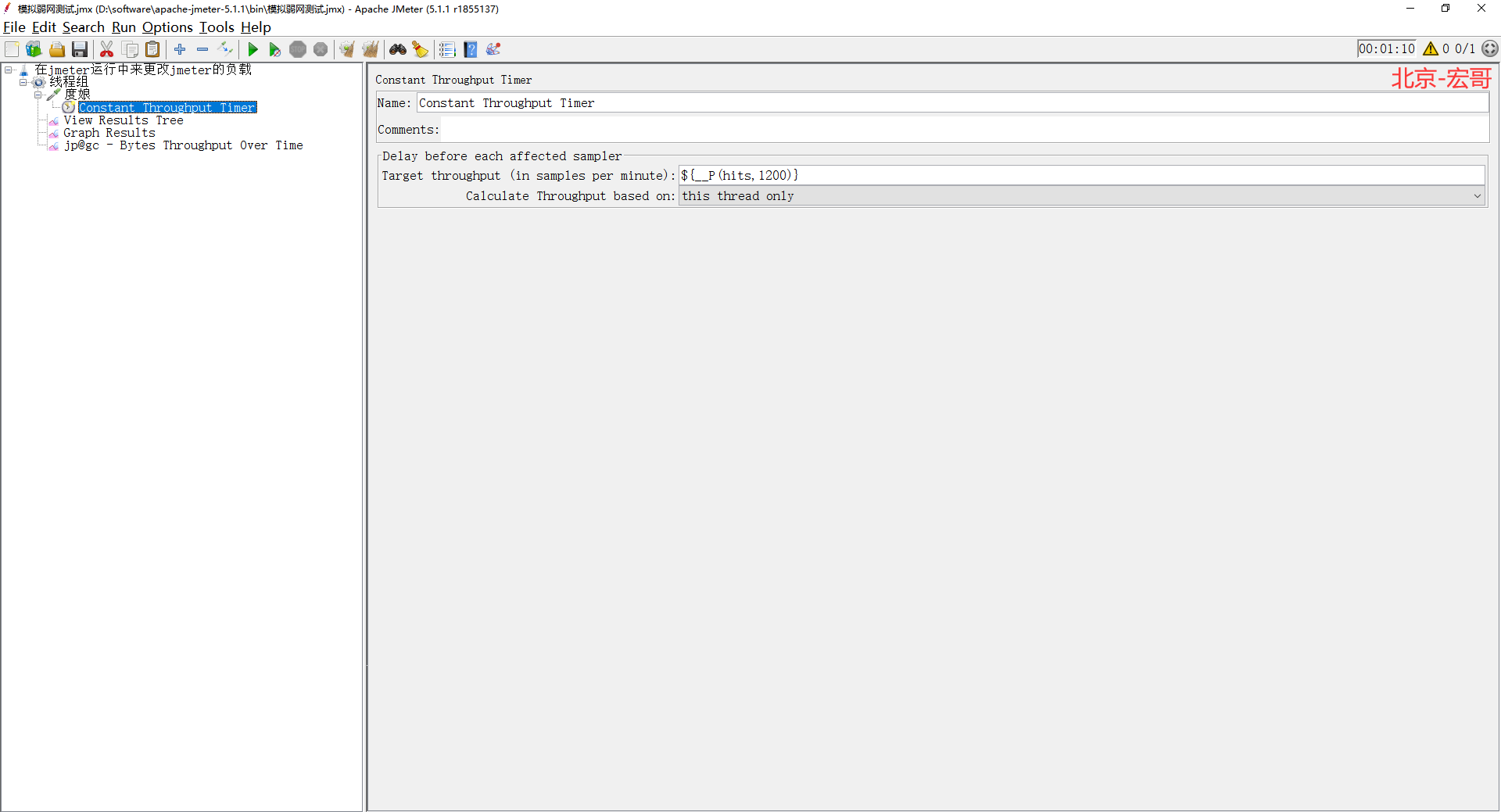Click the thread status icon next to 0/1
The width and height of the screenshot is (1501, 812).
(1490, 48)
